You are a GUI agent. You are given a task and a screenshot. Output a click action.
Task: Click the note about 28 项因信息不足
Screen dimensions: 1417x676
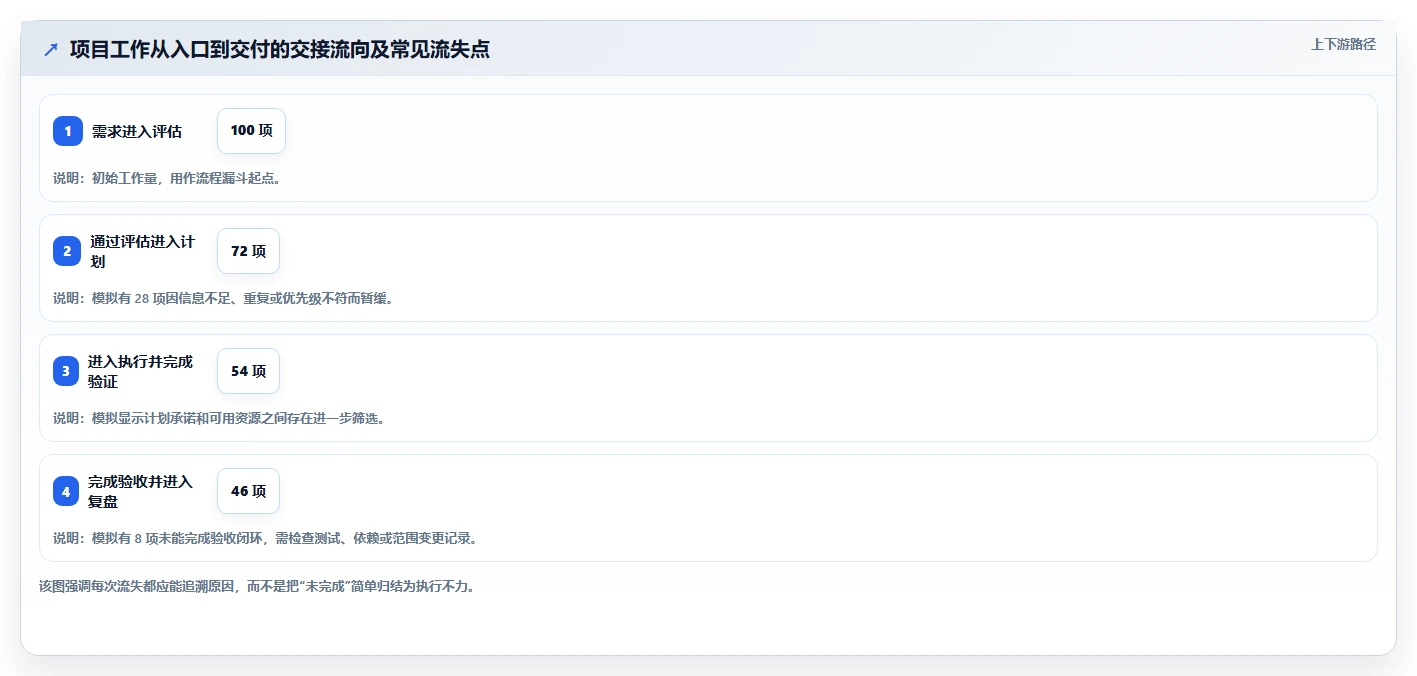(x=223, y=298)
